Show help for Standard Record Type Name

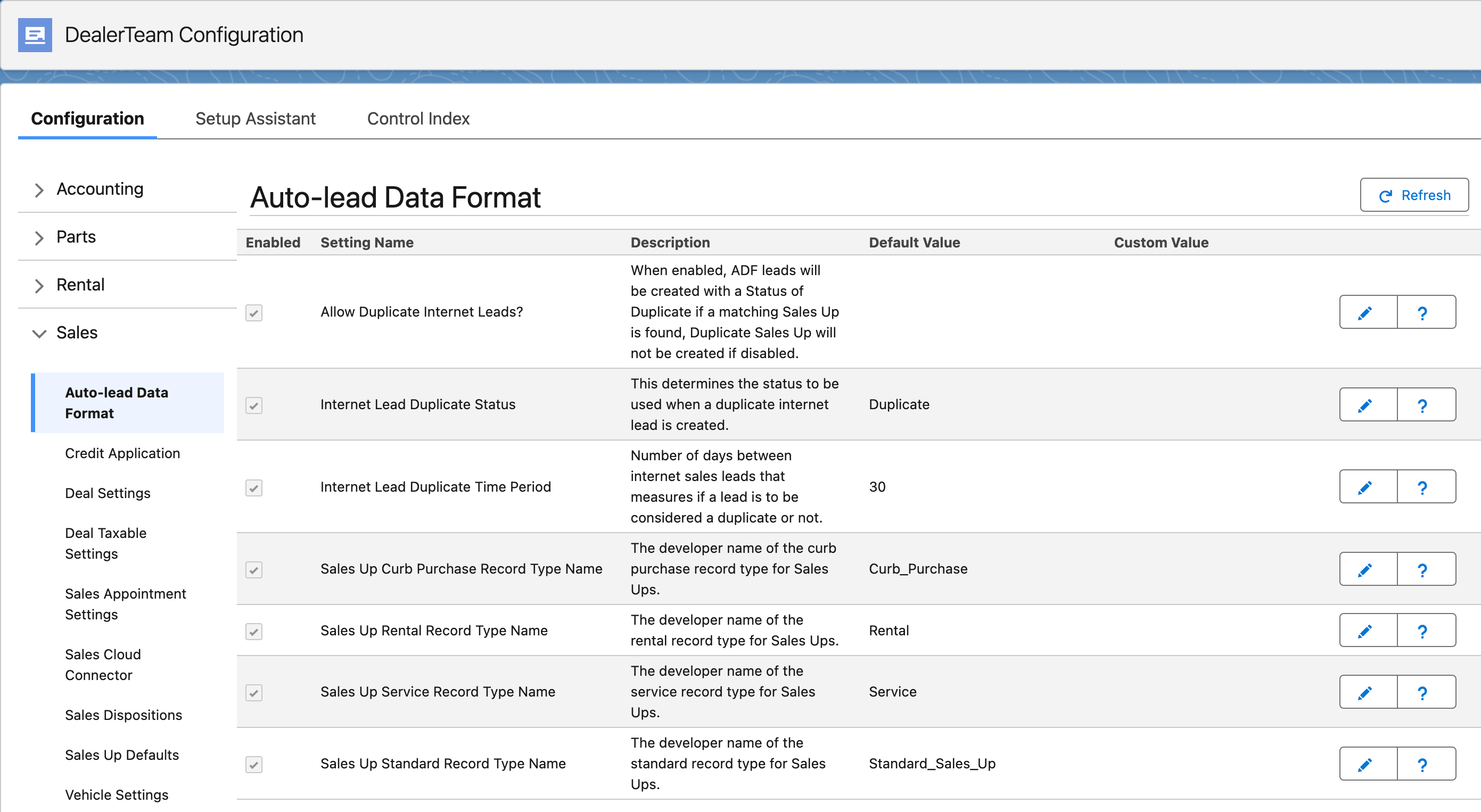(x=1426, y=764)
